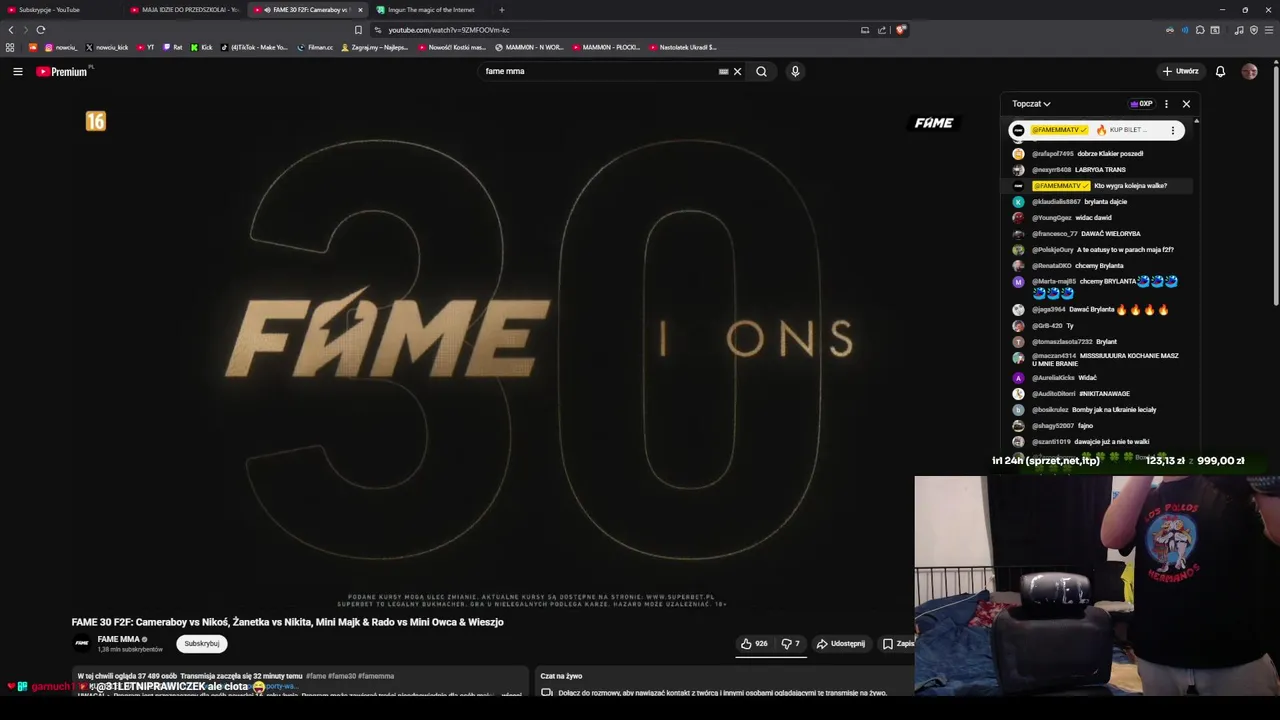Screen dimensions: 1280x720
Task: Open the Filman.cc bookmark
Action: pyautogui.click(x=315, y=47)
